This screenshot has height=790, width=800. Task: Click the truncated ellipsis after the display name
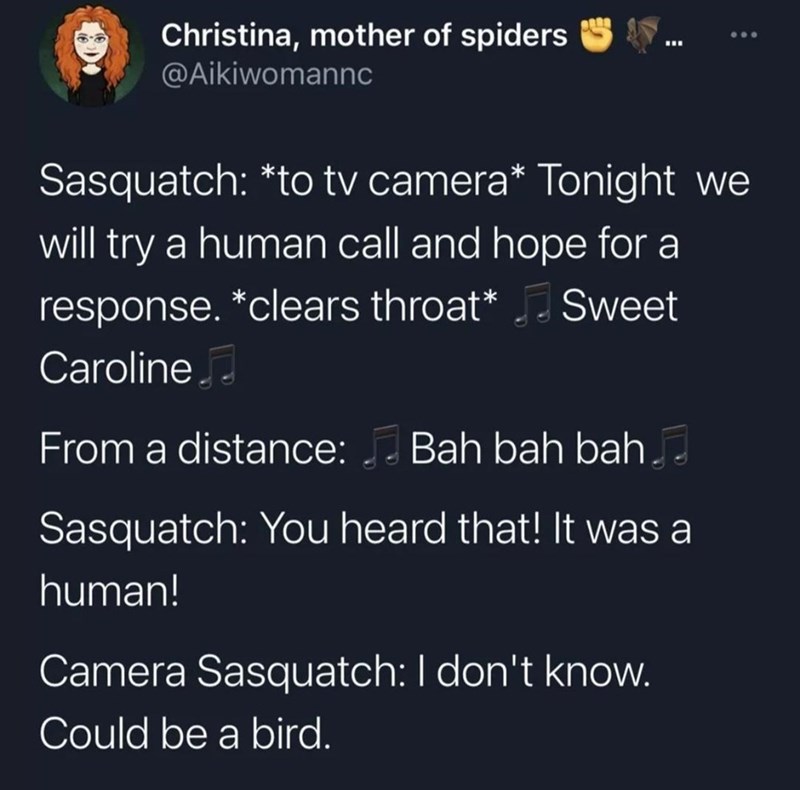[675, 40]
